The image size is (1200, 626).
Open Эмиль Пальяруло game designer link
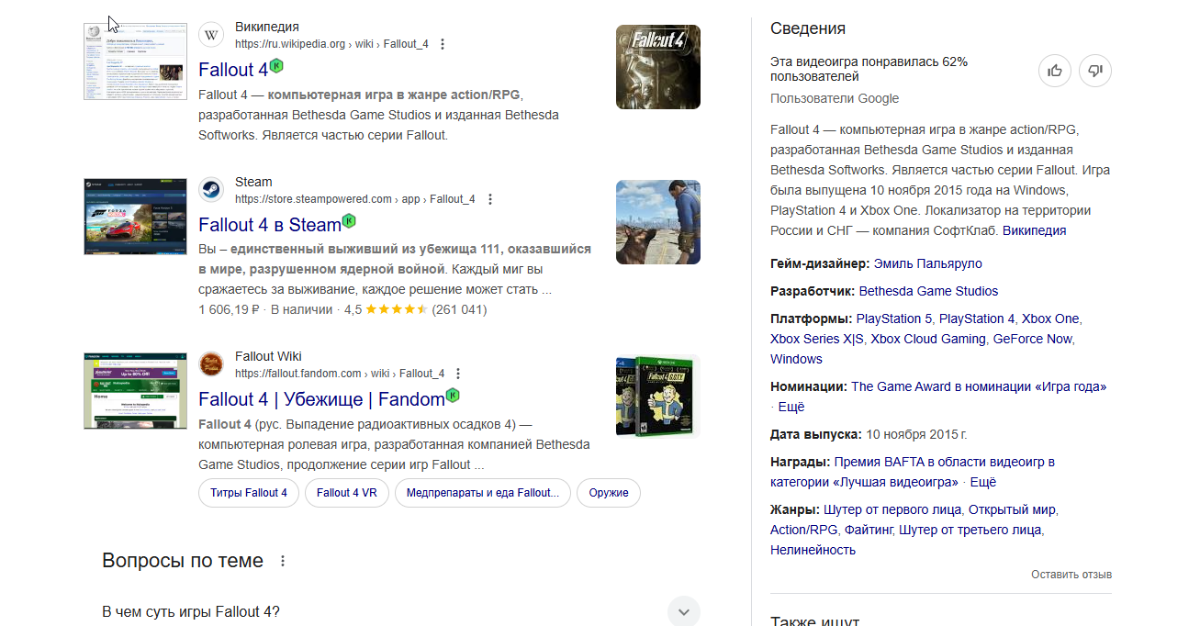(x=928, y=264)
